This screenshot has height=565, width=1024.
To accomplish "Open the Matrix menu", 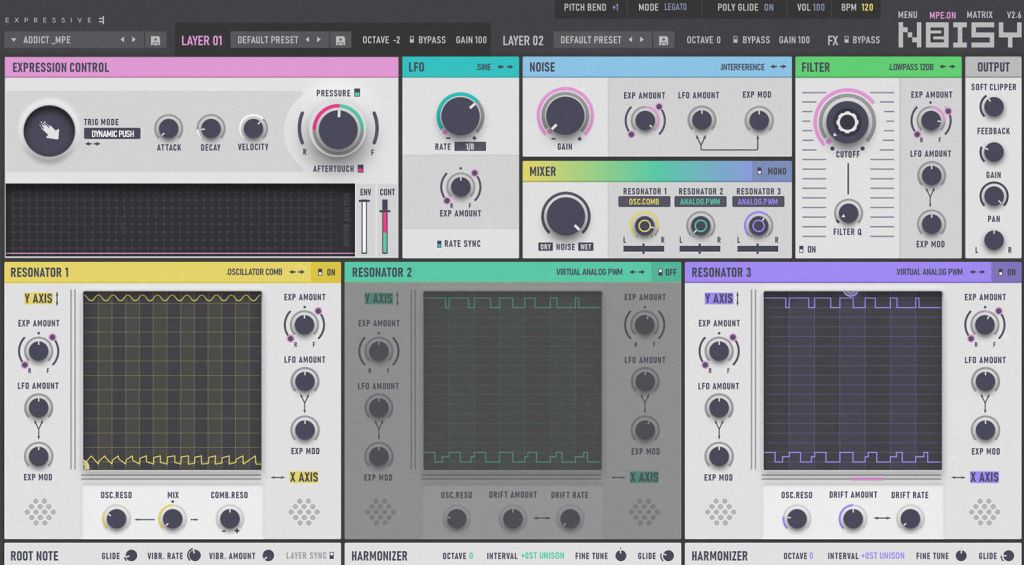I will point(980,15).
